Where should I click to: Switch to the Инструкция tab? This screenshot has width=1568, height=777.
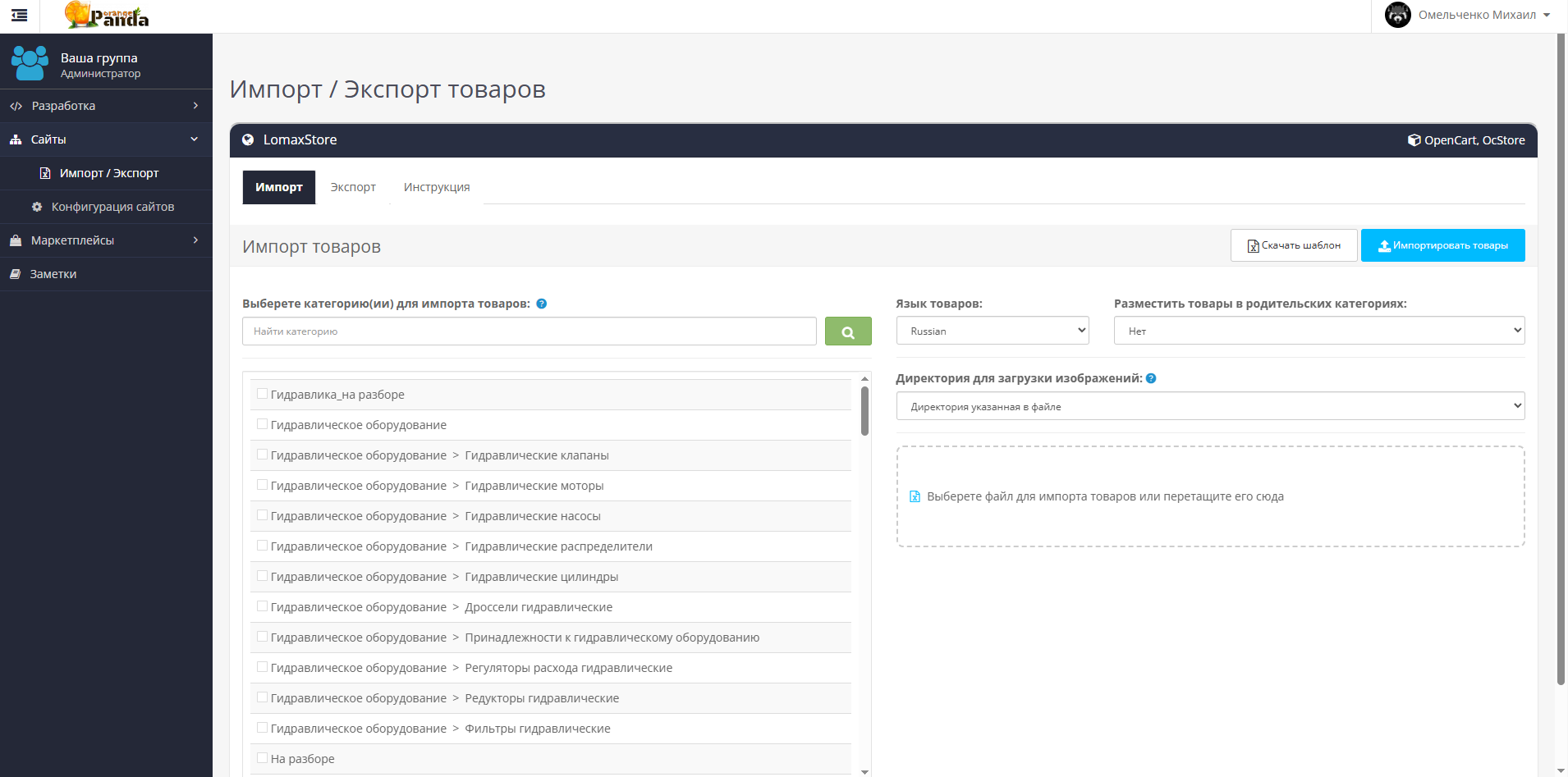(x=437, y=187)
